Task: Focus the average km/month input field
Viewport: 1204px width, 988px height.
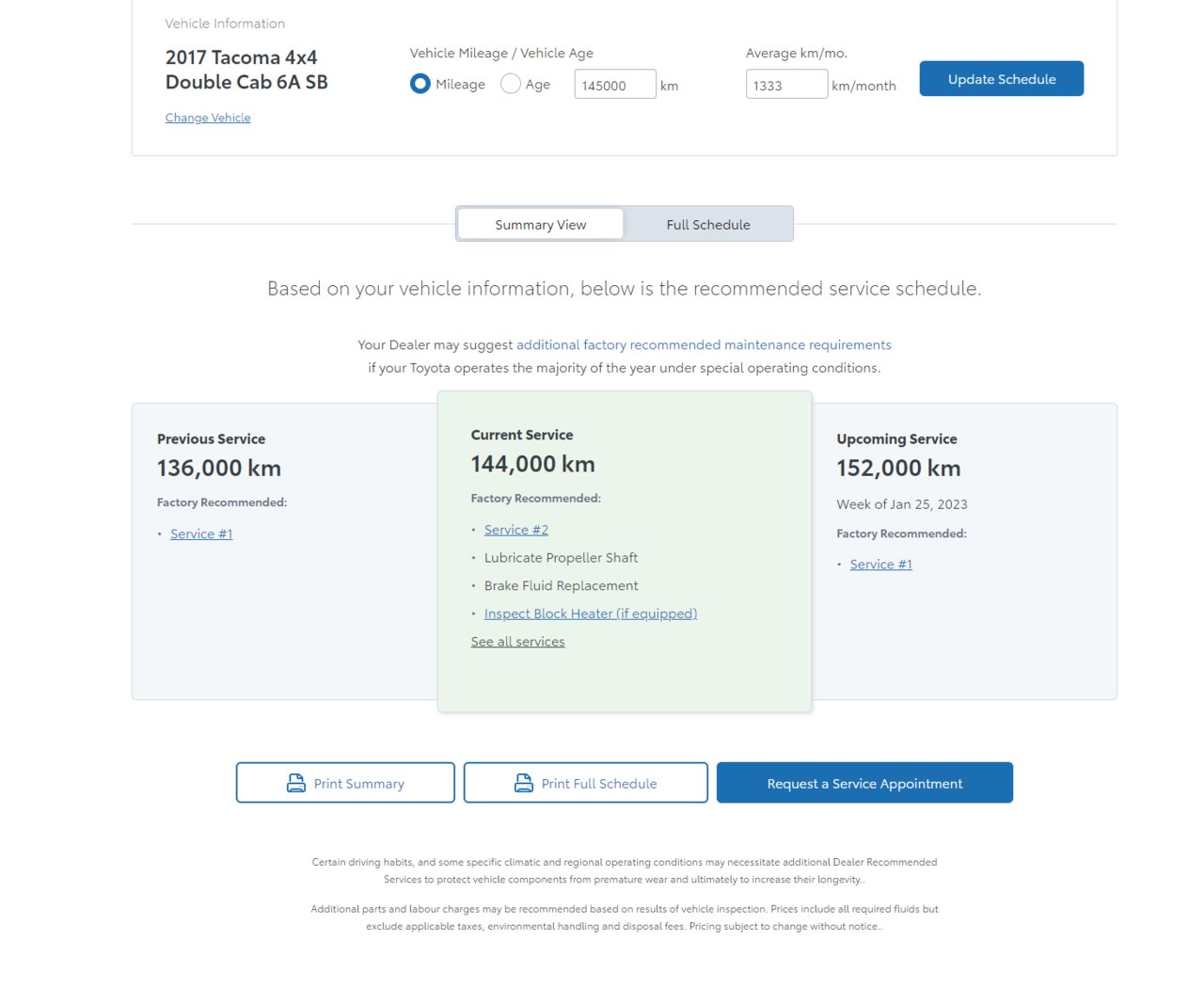Action: [787, 85]
